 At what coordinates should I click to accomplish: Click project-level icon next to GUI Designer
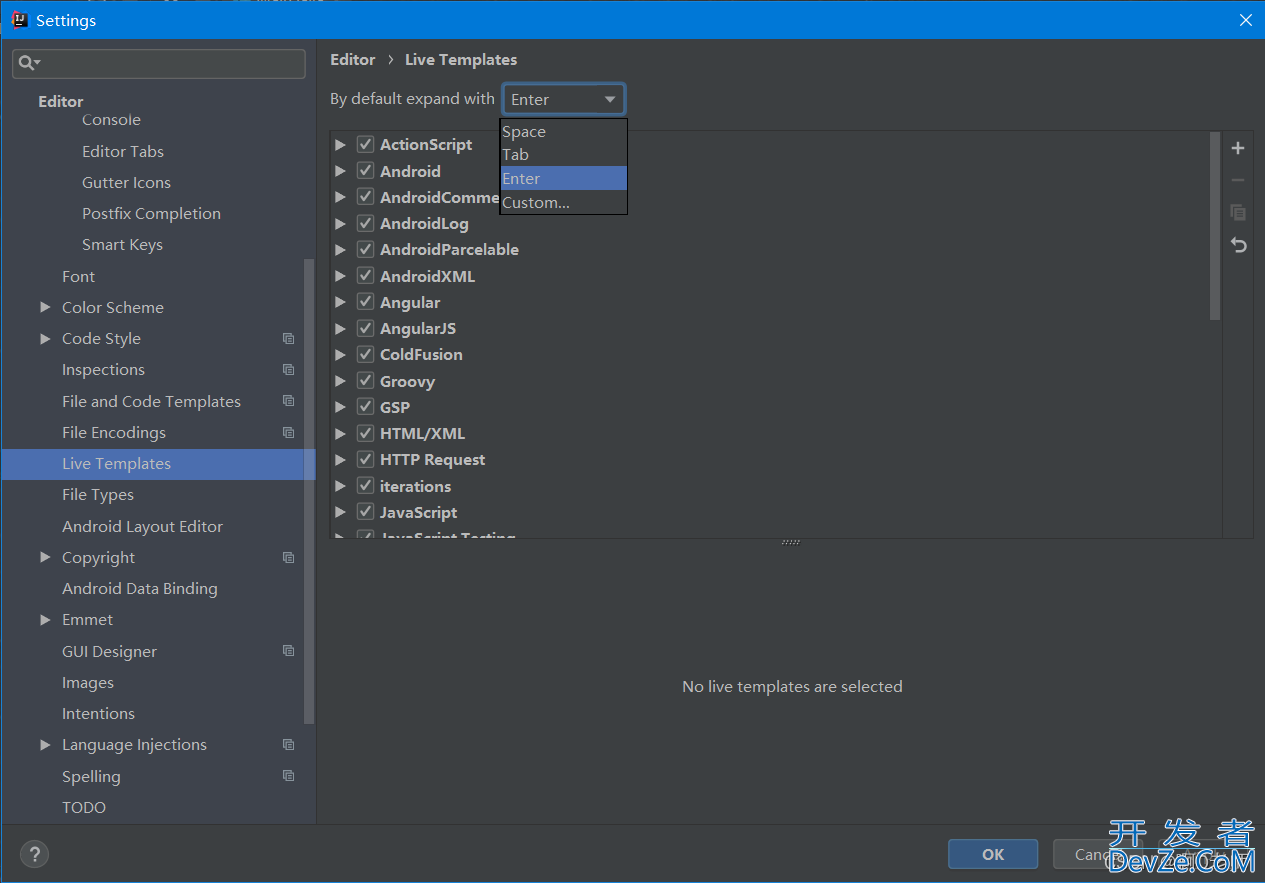tap(288, 651)
